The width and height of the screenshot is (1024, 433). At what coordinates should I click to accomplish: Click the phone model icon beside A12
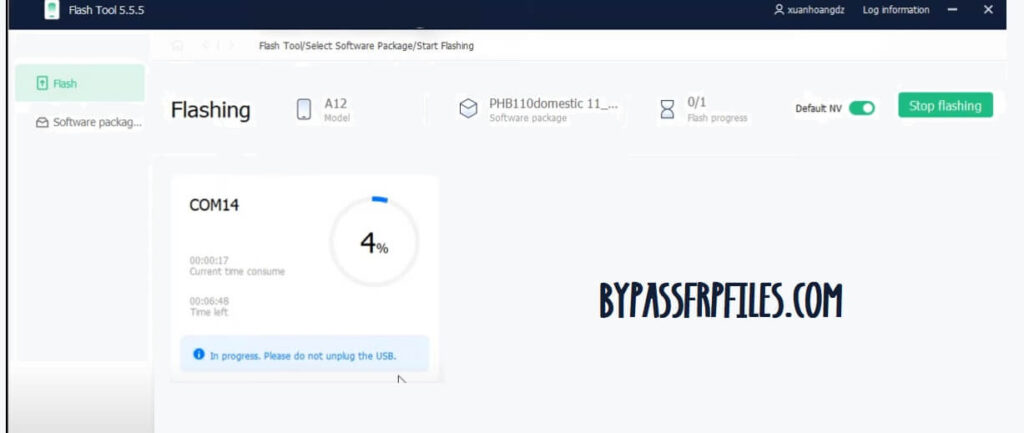(x=304, y=109)
